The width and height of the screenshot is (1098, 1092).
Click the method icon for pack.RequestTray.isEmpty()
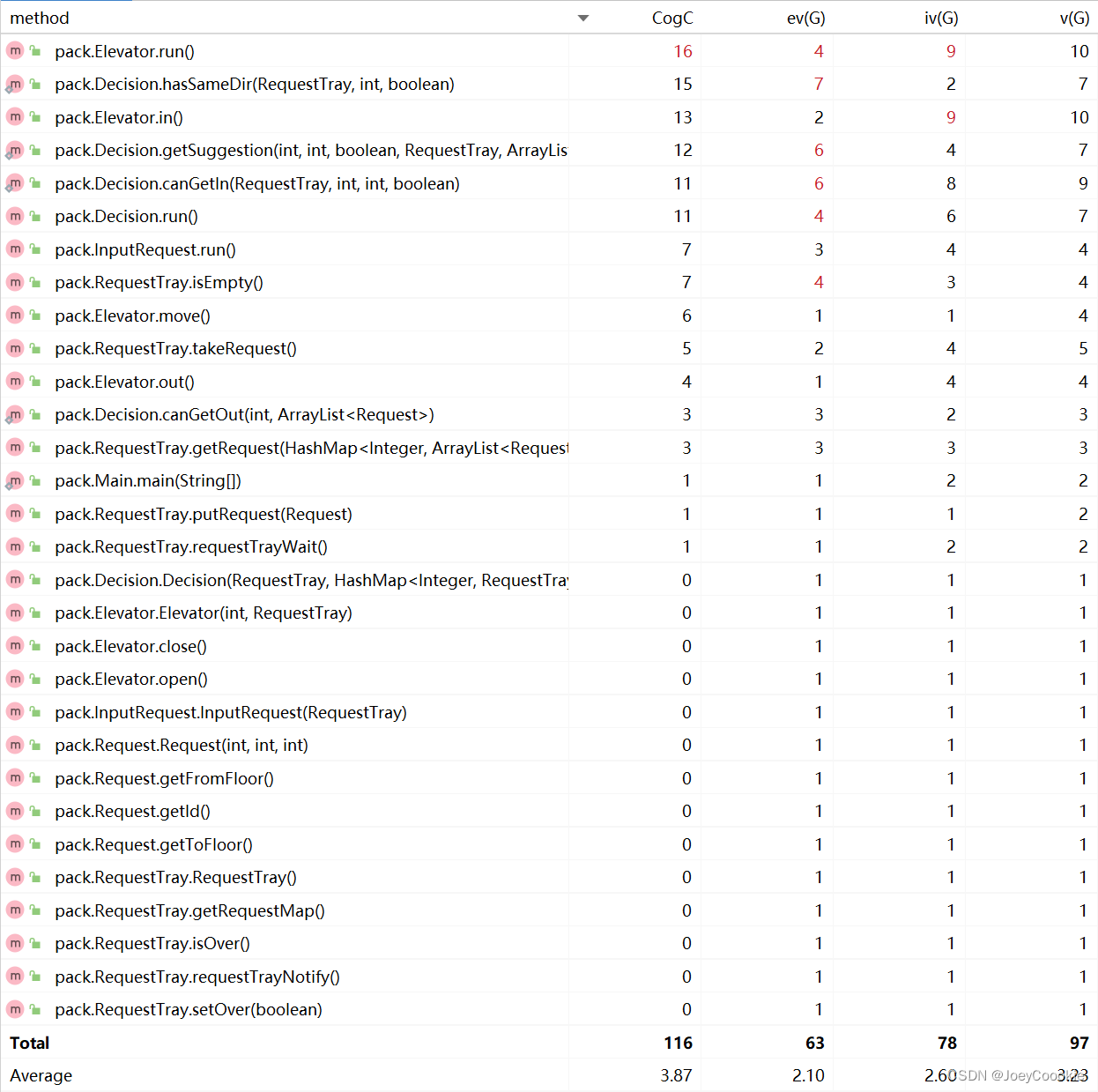pos(15,283)
